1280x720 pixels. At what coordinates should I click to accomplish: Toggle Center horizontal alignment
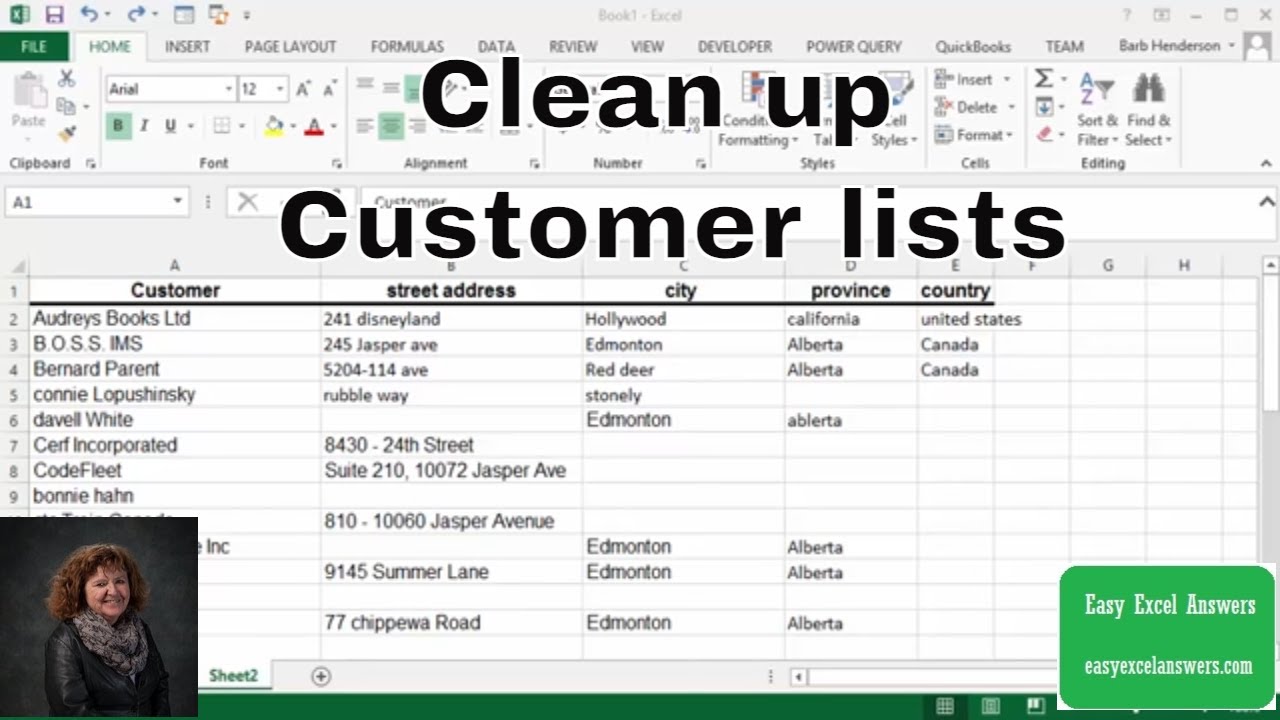coord(391,126)
